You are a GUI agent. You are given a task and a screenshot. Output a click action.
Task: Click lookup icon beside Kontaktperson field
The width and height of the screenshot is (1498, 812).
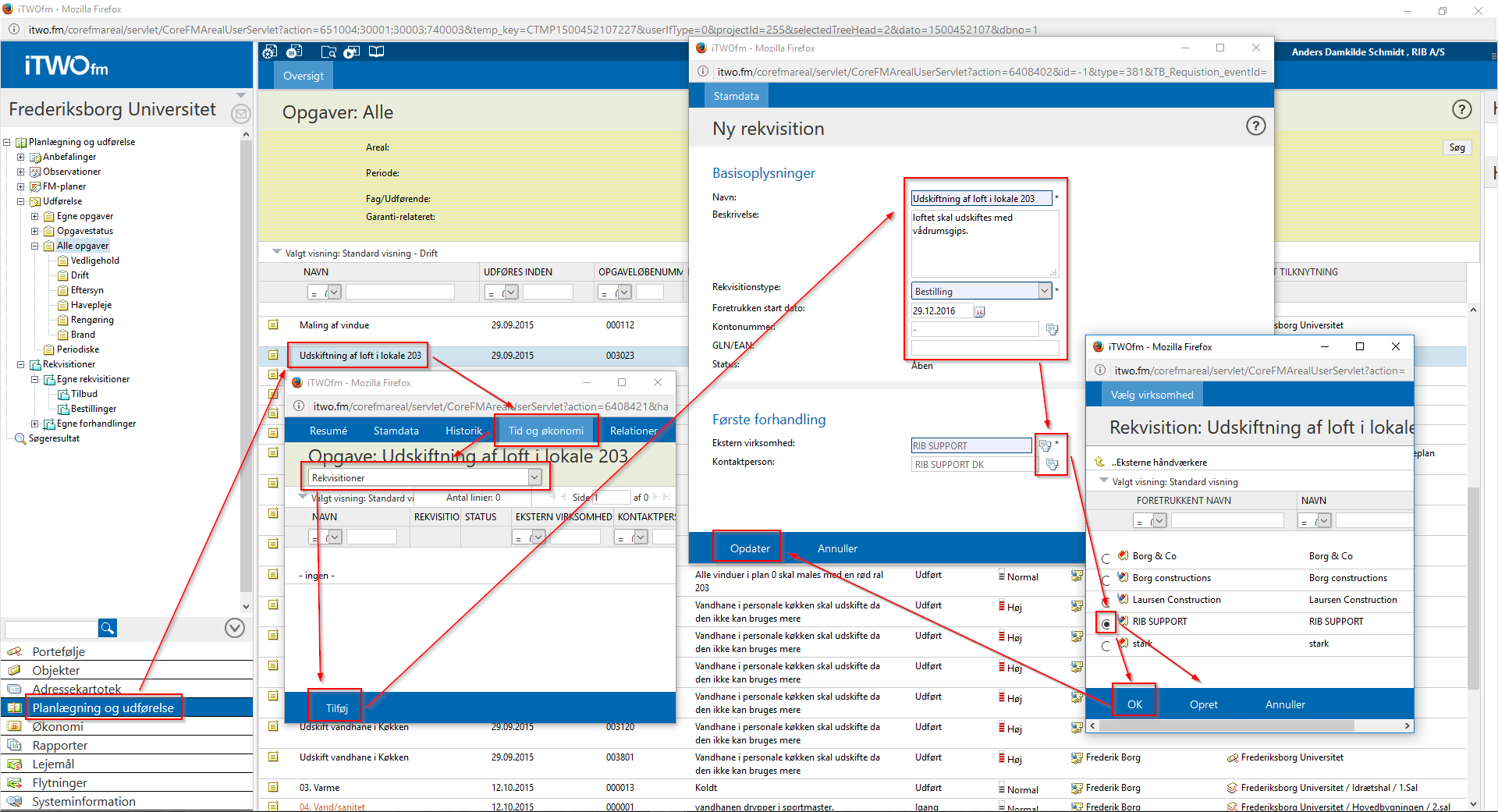(x=1052, y=464)
